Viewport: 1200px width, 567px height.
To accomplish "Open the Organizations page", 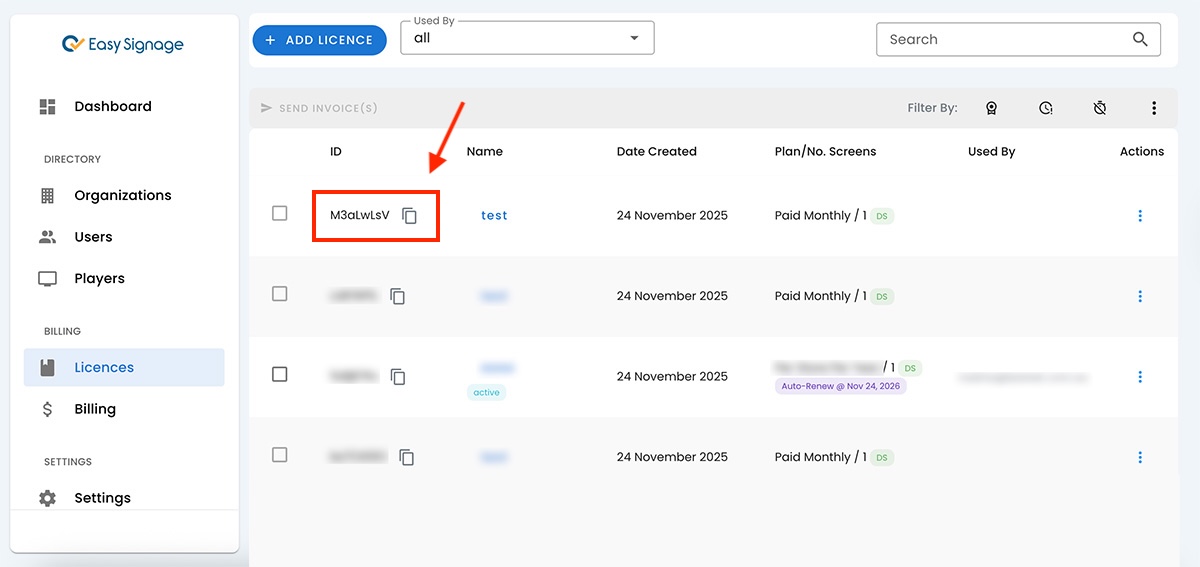I will tap(122, 195).
